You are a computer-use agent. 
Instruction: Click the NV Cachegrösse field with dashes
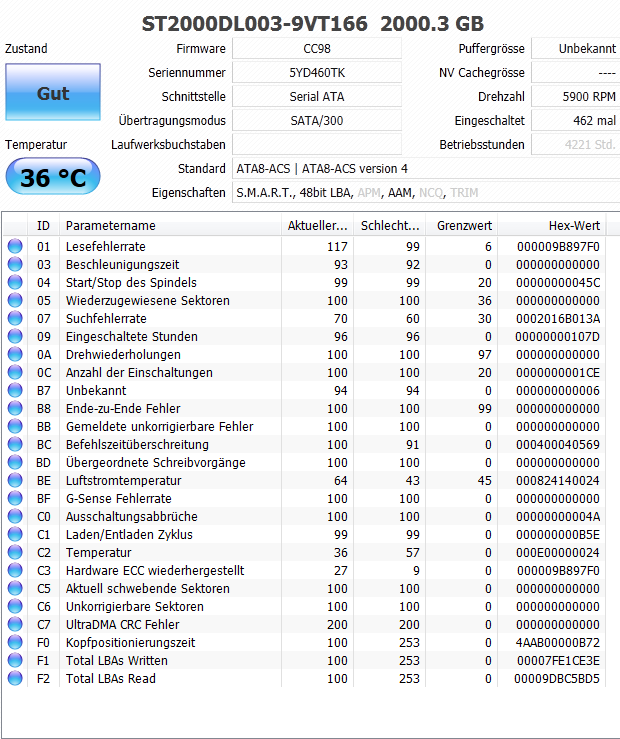pos(576,73)
